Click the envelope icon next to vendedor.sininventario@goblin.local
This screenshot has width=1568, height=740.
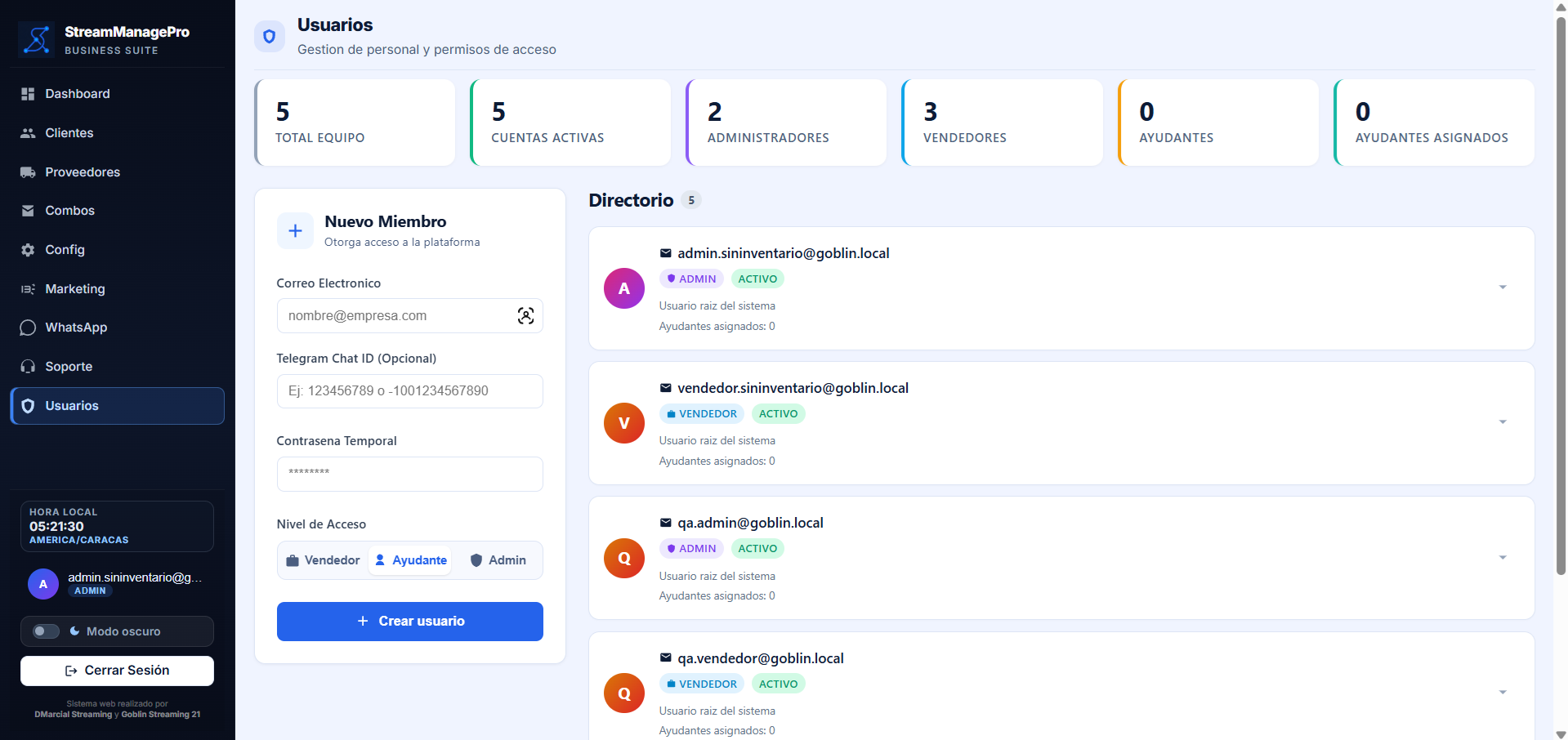coord(666,388)
